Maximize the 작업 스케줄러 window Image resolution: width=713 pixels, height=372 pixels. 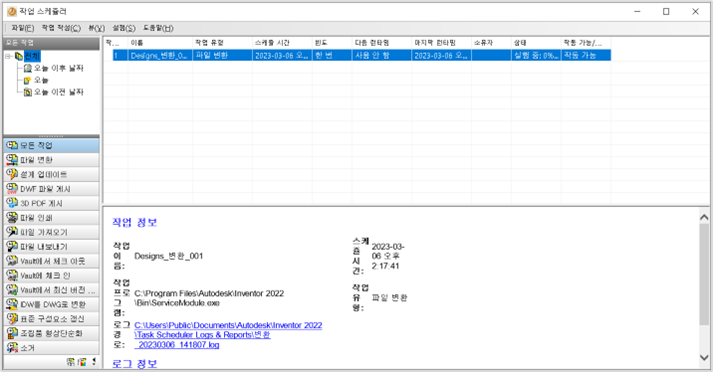pyautogui.click(x=666, y=11)
